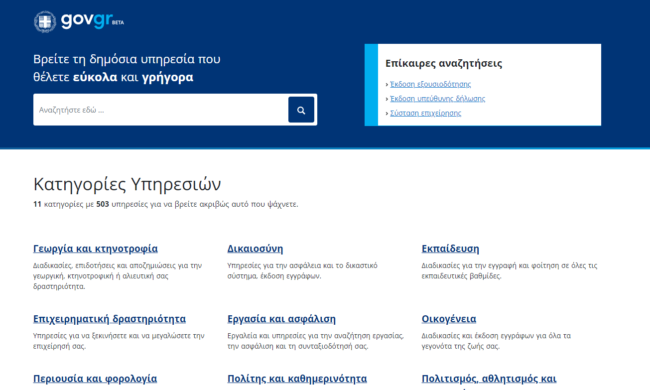Open the 'Επιχειρηματική δραστηριότητα' category
The height and width of the screenshot is (390, 650).
coord(109,319)
